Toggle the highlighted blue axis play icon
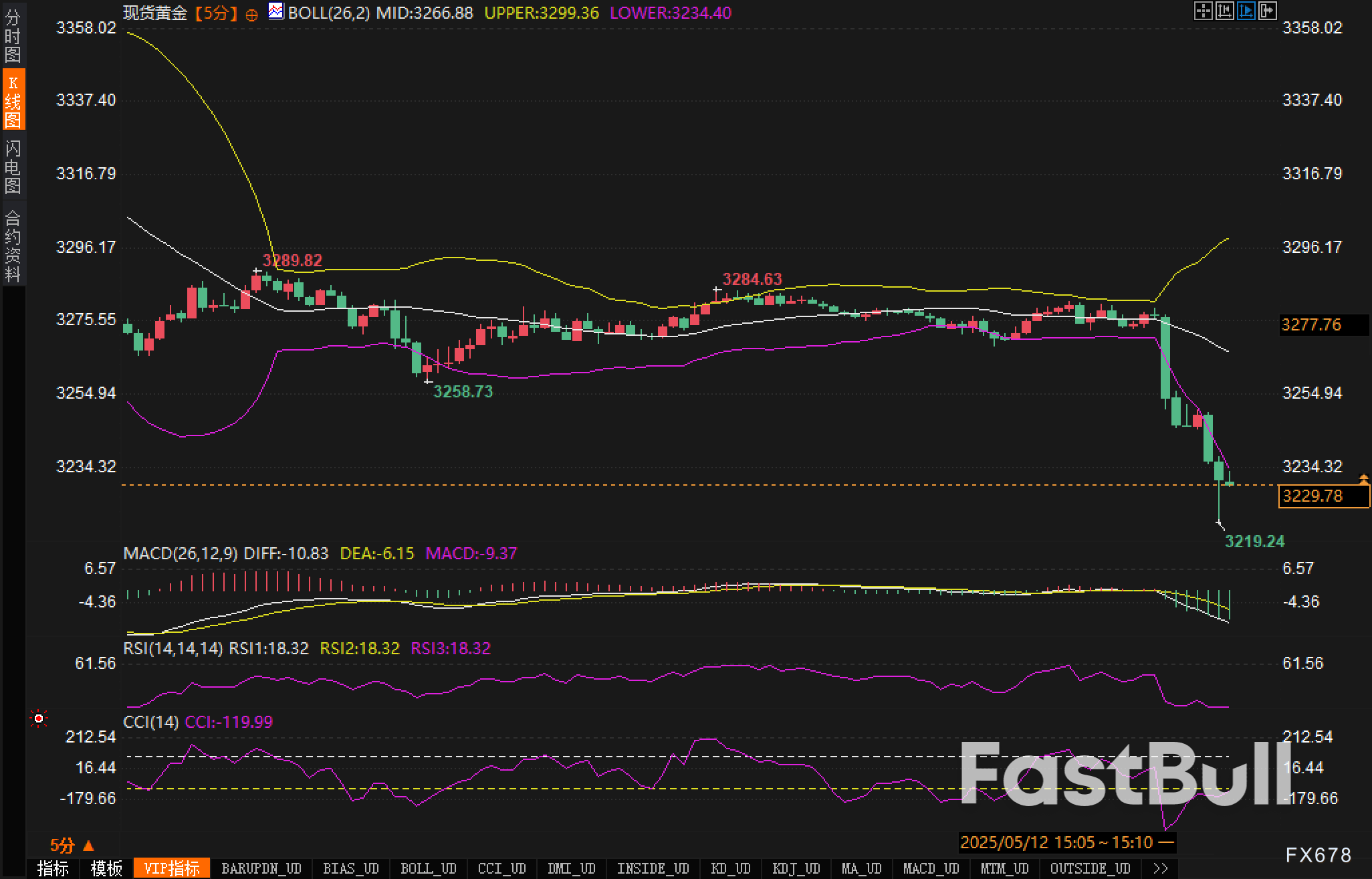 pyautogui.click(x=1246, y=11)
